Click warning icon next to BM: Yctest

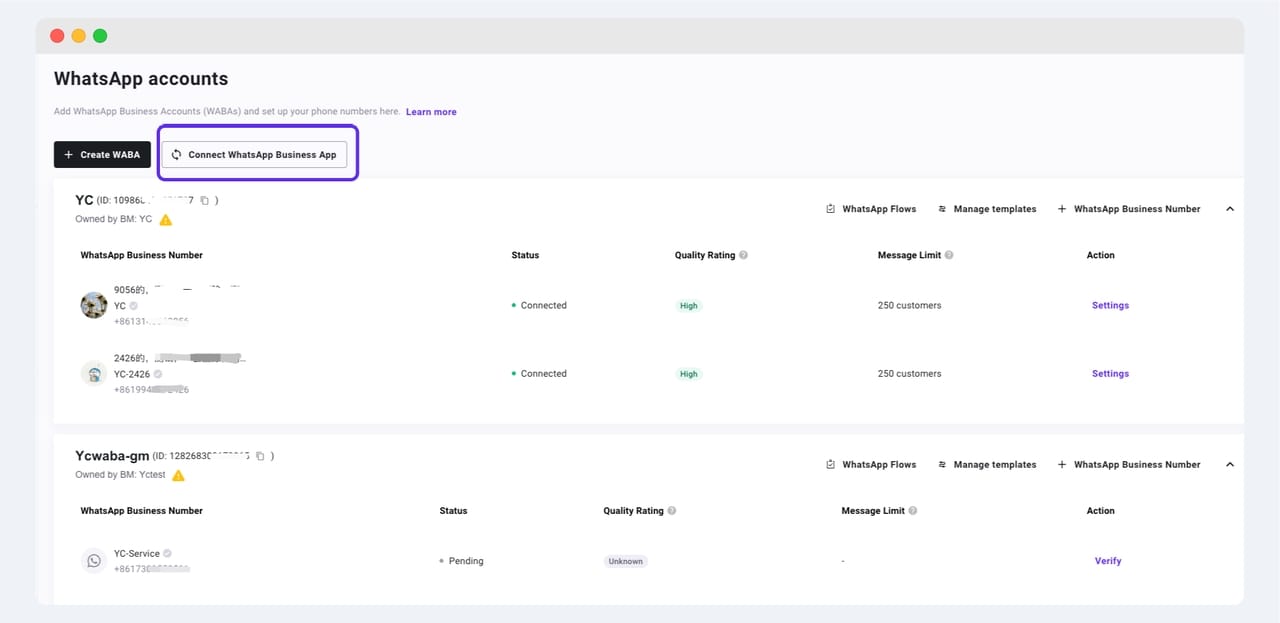pyautogui.click(x=179, y=475)
